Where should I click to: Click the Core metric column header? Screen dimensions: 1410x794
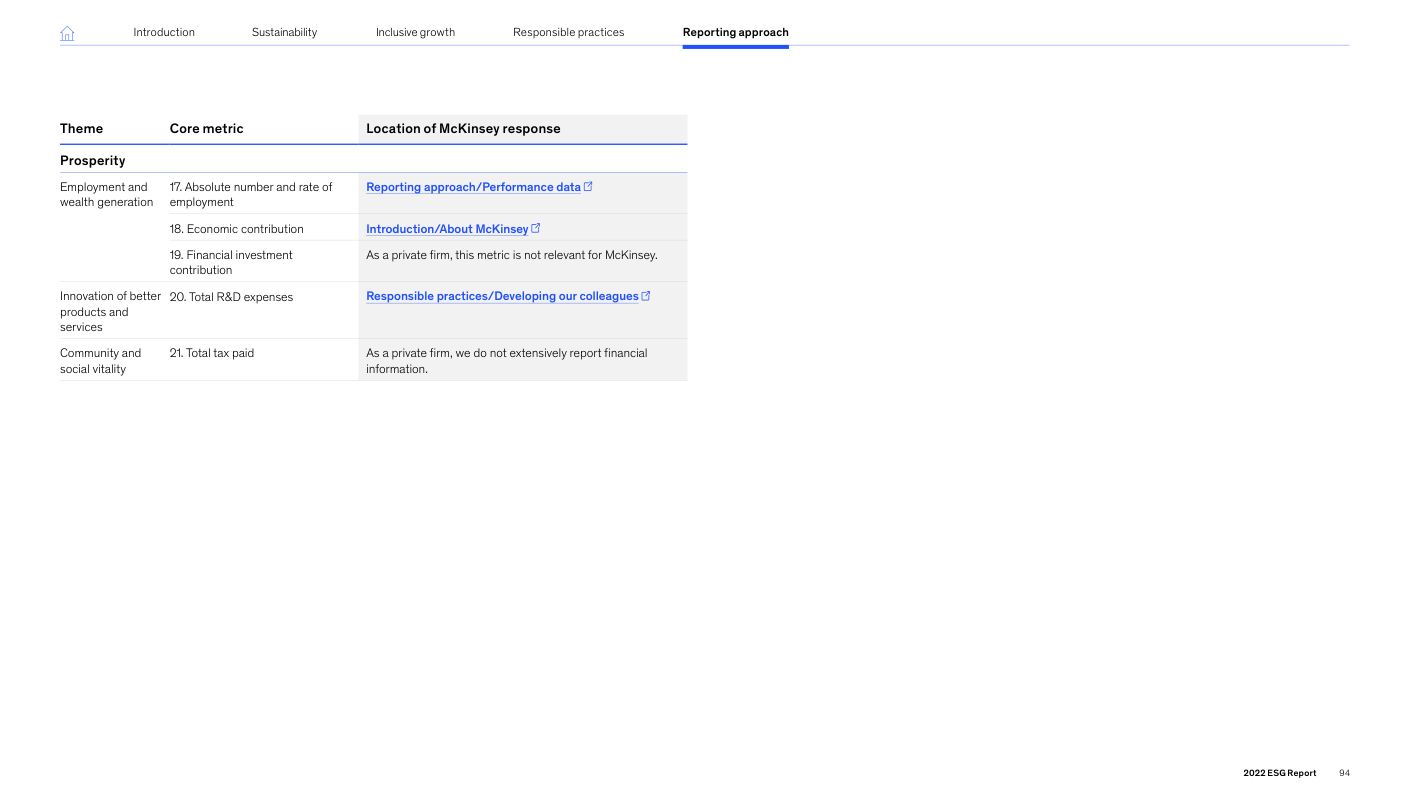(x=206, y=128)
